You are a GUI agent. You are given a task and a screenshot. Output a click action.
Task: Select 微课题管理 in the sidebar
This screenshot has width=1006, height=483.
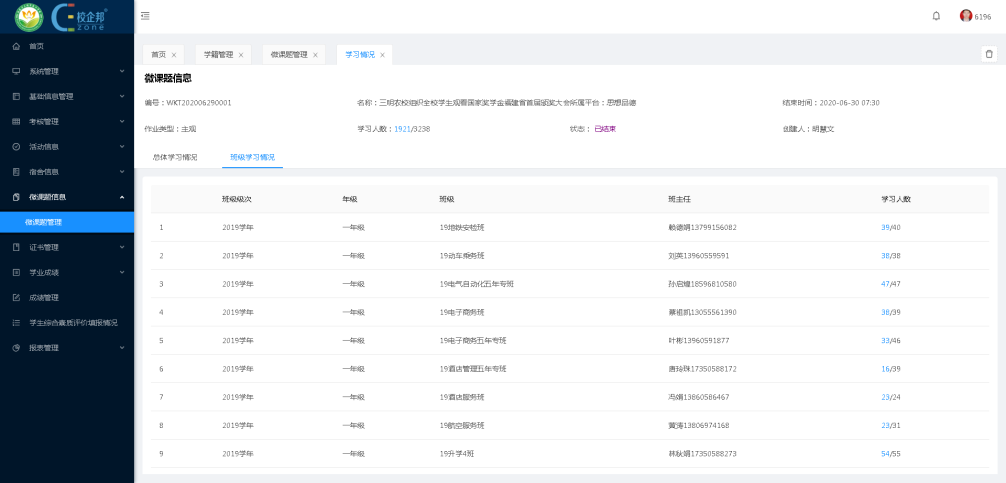[44, 222]
